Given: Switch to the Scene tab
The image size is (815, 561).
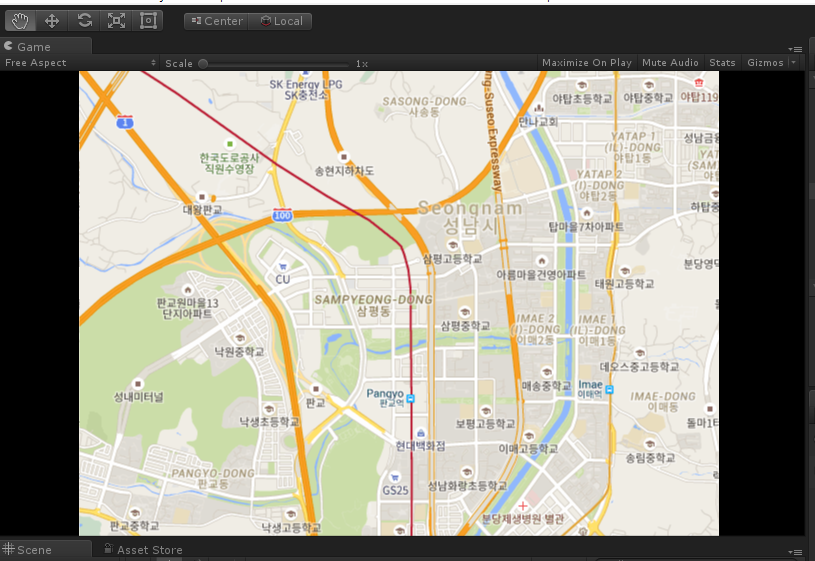Looking at the screenshot, I should pos(46,550).
